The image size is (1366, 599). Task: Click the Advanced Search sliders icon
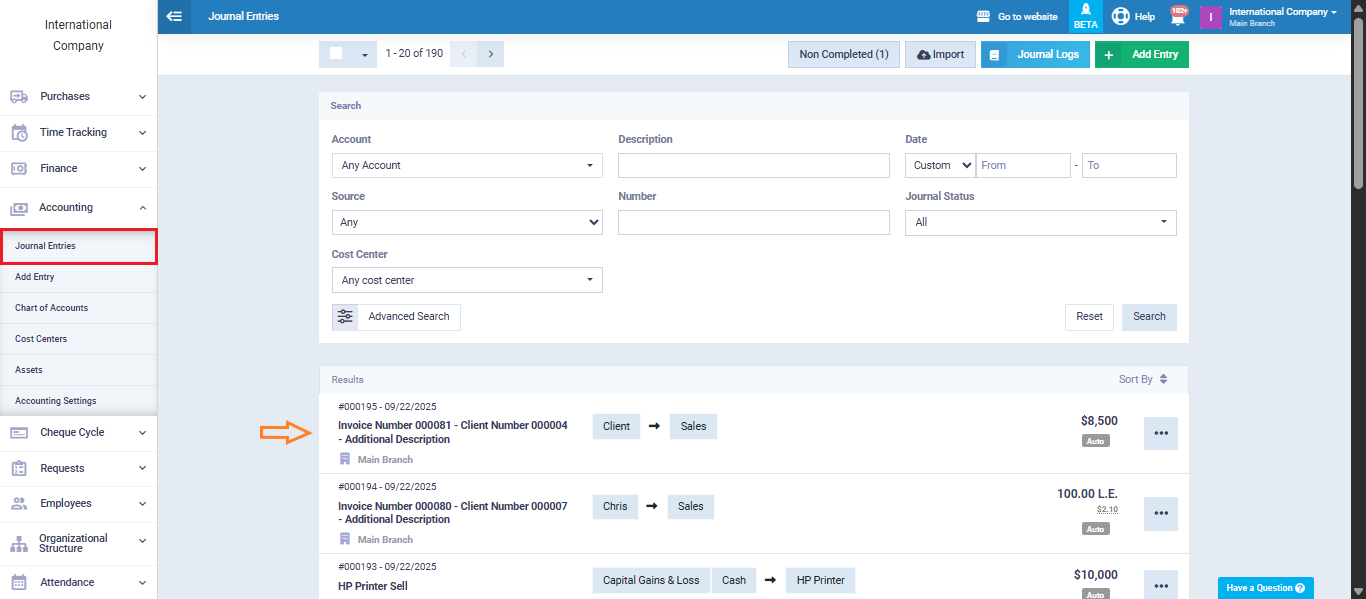pos(345,316)
